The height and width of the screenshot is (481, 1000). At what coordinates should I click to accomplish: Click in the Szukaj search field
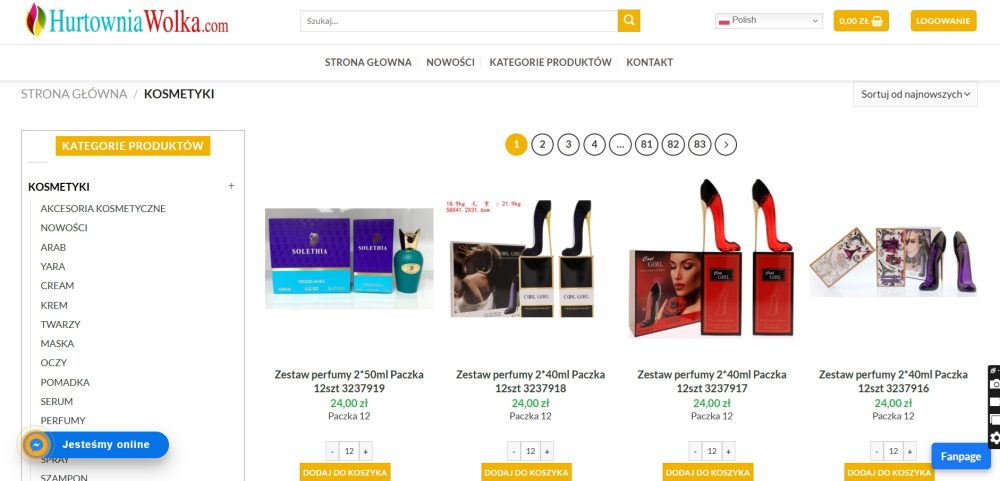(459, 20)
